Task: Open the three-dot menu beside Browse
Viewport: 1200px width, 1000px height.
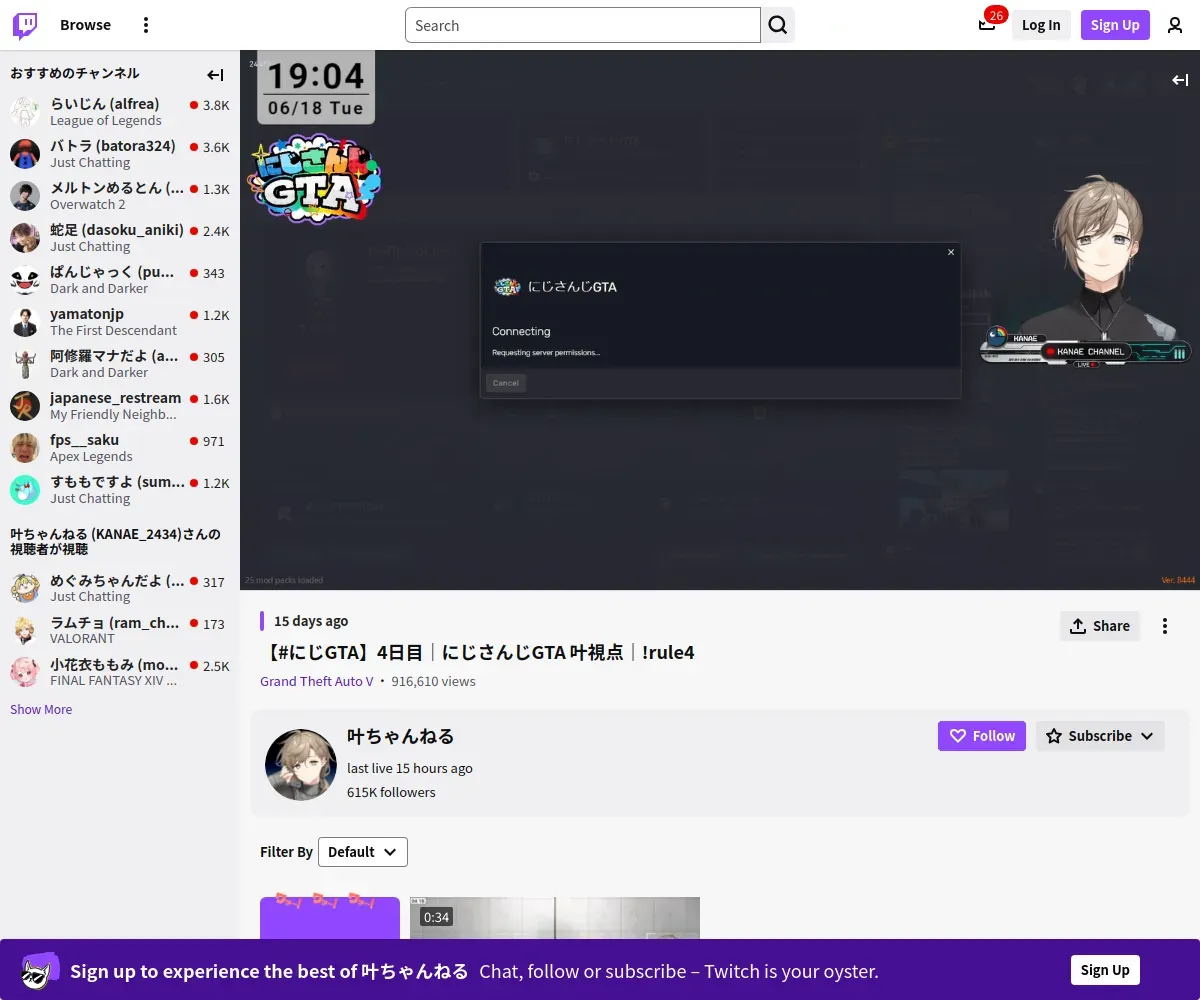Action: (146, 25)
